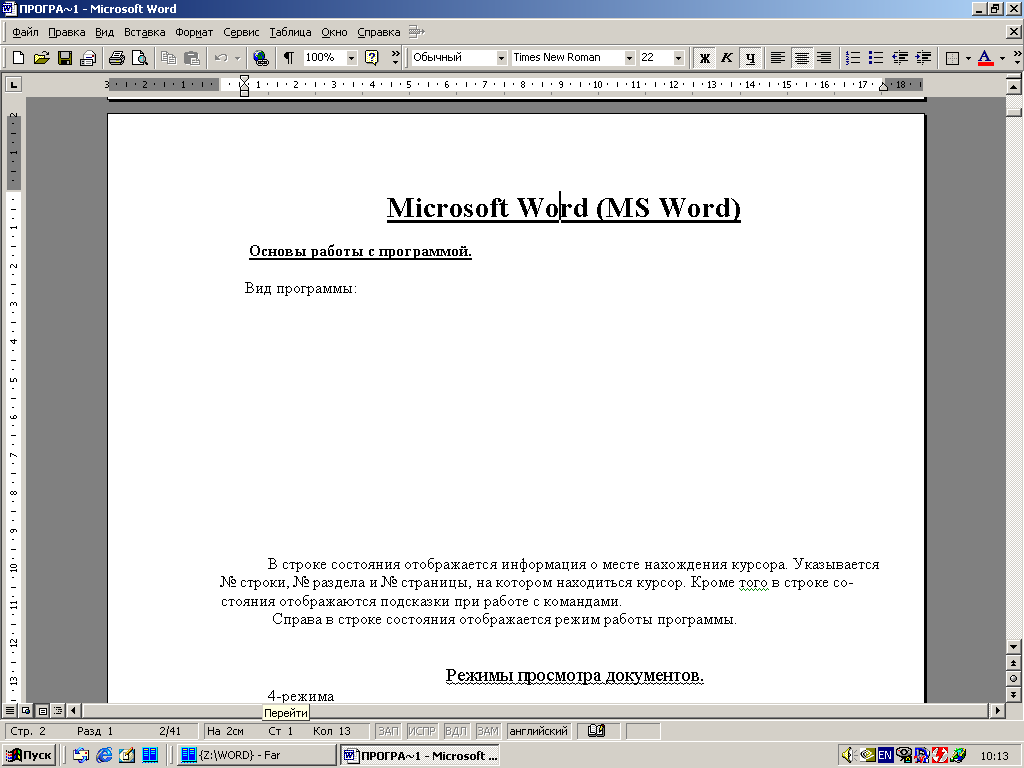Switch to Print Layout view icon
The image size is (1024, 768).
point(42,710)
